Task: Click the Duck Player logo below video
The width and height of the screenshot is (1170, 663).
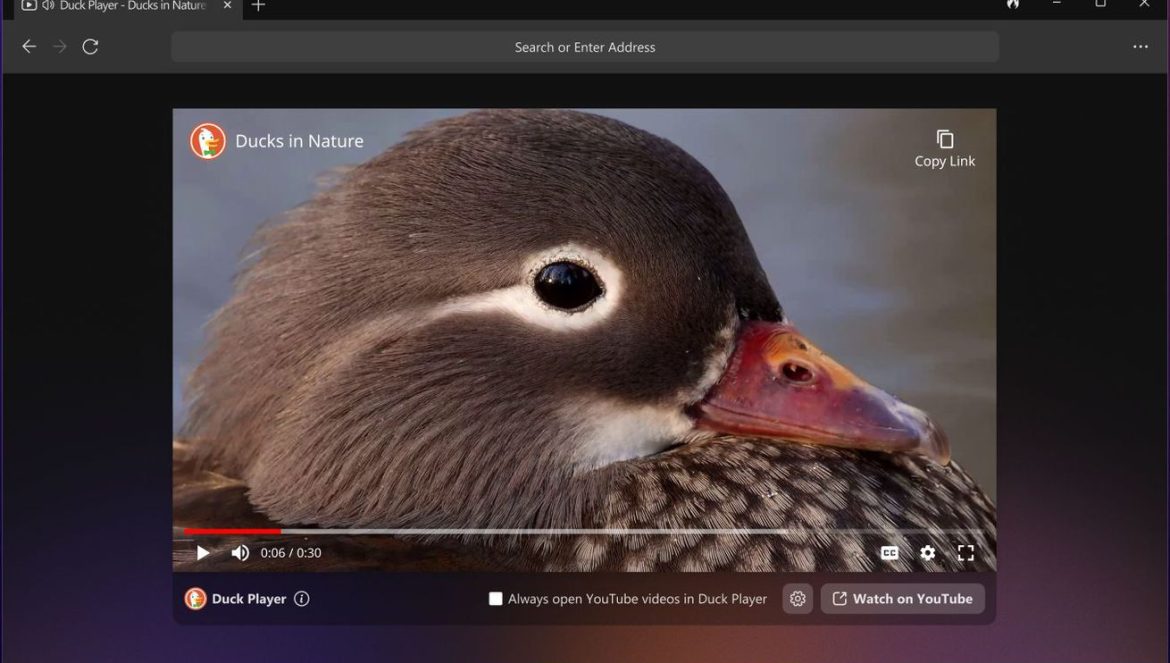Action: (195, 598)
